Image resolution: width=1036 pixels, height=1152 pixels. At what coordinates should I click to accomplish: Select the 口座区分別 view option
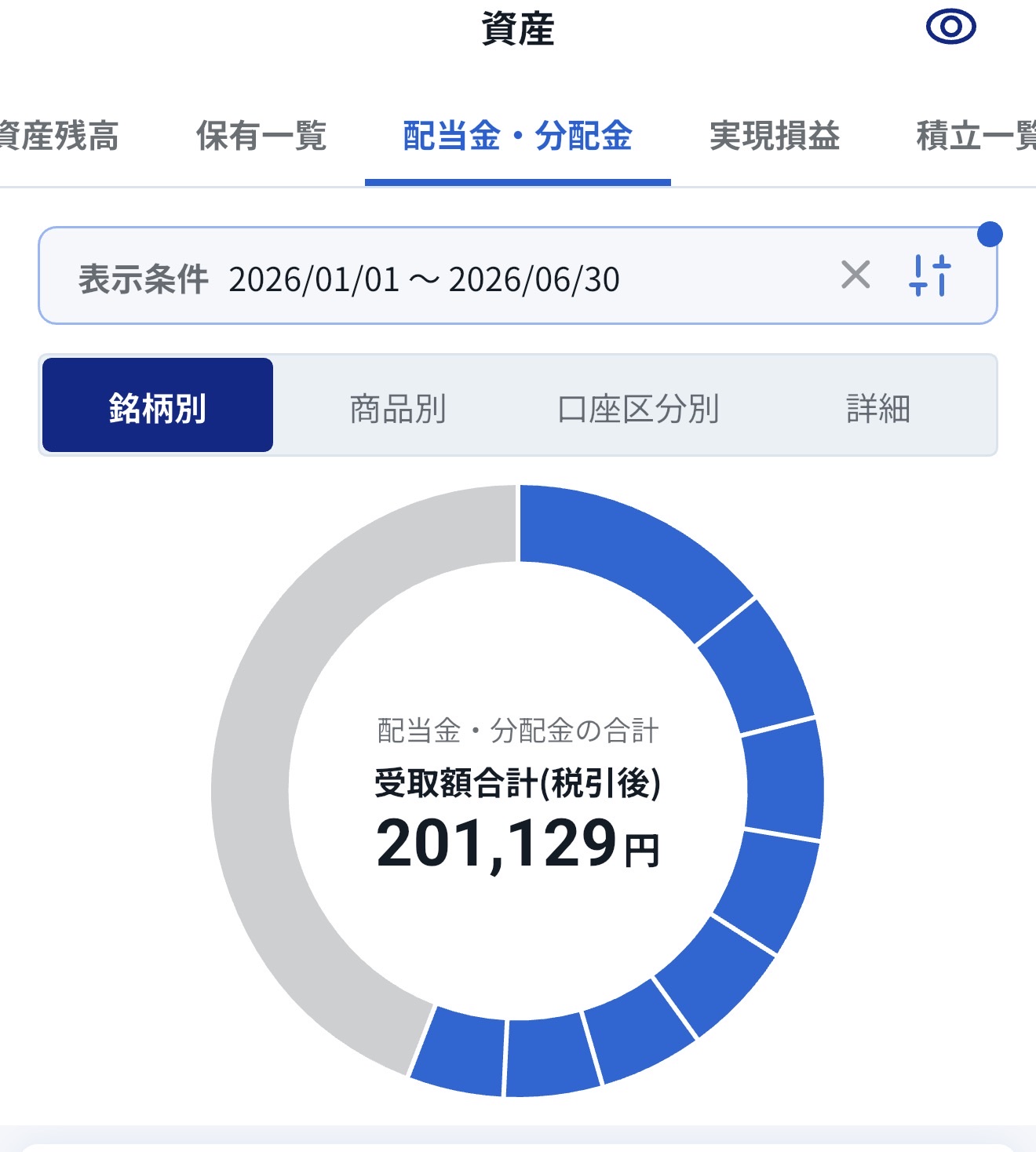coord(638,409)
